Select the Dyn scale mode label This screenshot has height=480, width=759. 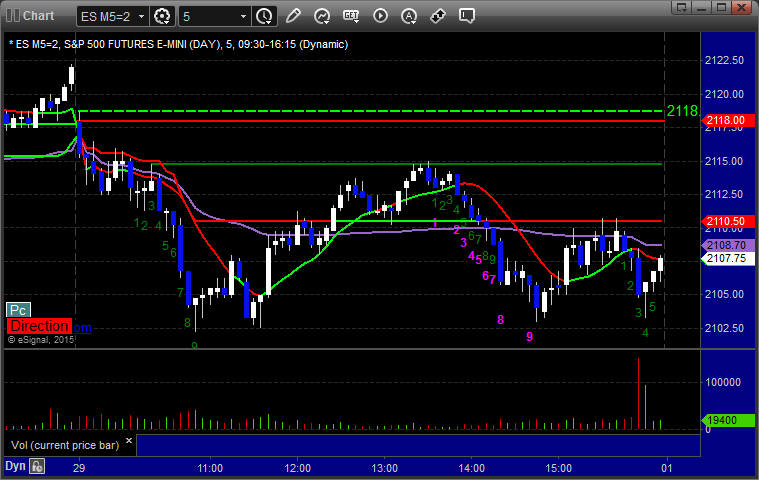[15, 466]
